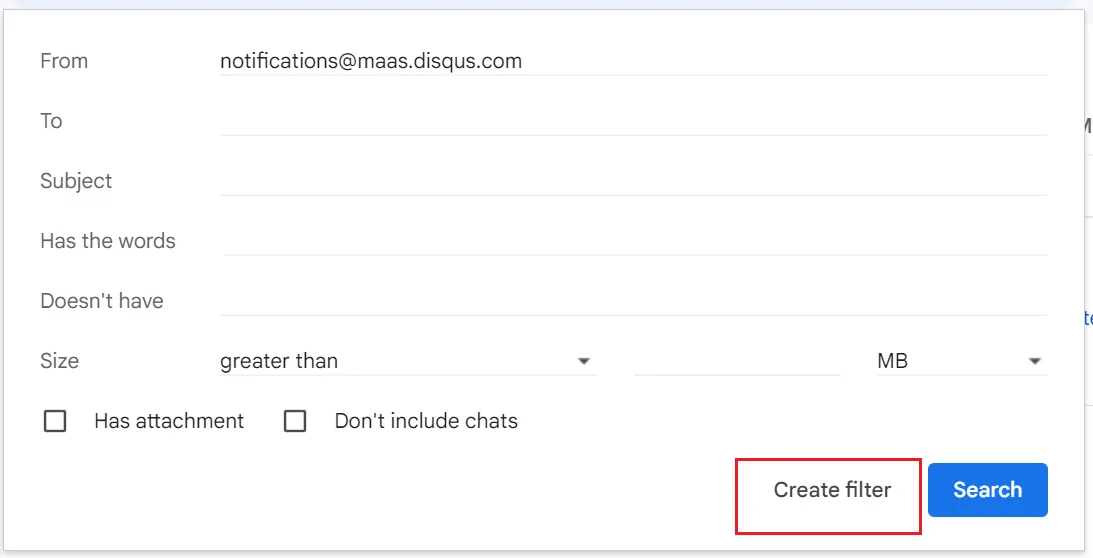Click into the Has the words field
Screen dimensions: 1093x558
point(634,241)
